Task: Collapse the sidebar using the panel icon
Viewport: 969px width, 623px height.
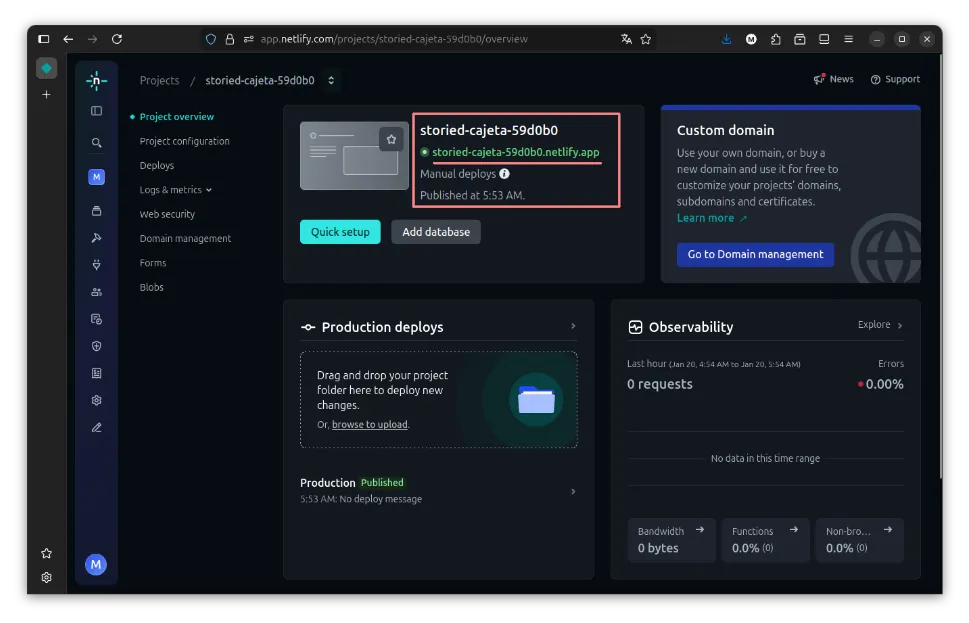Action: (96, 111)
